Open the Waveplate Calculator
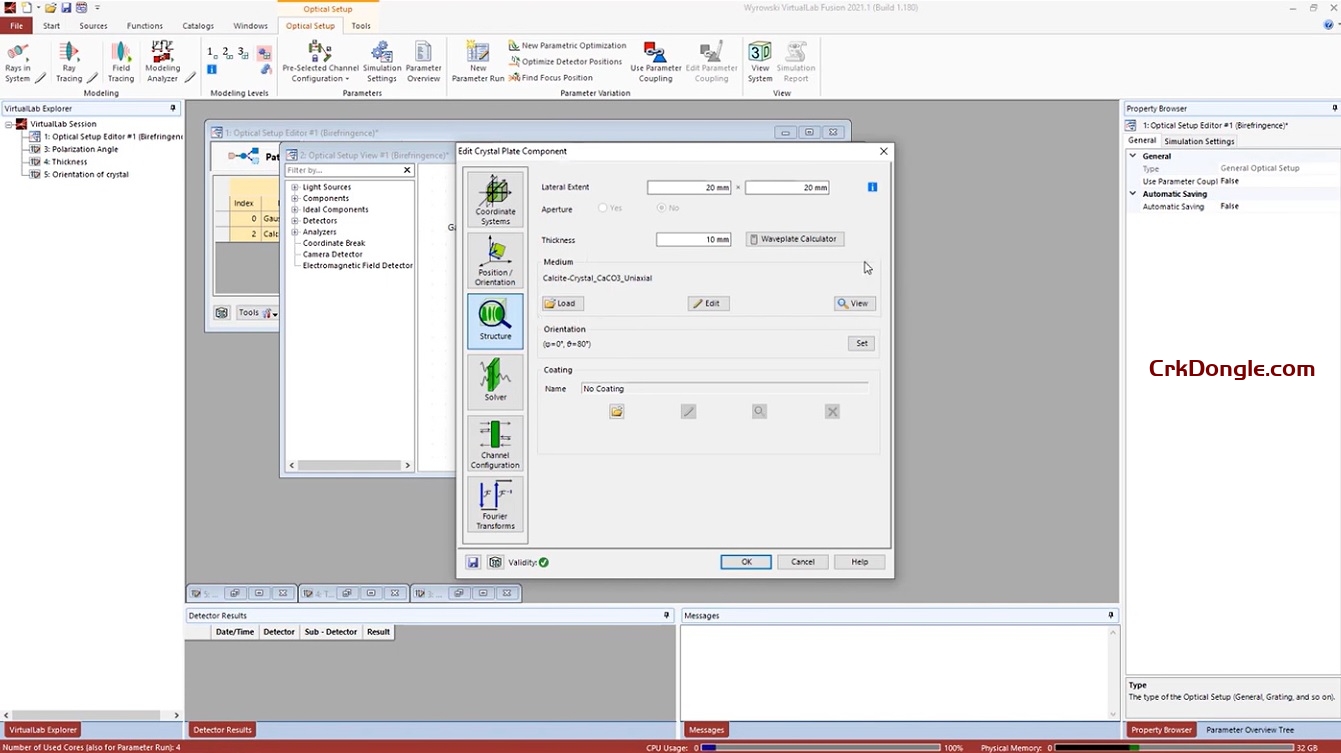The image size is (1341, 753). tap(794, 239)
